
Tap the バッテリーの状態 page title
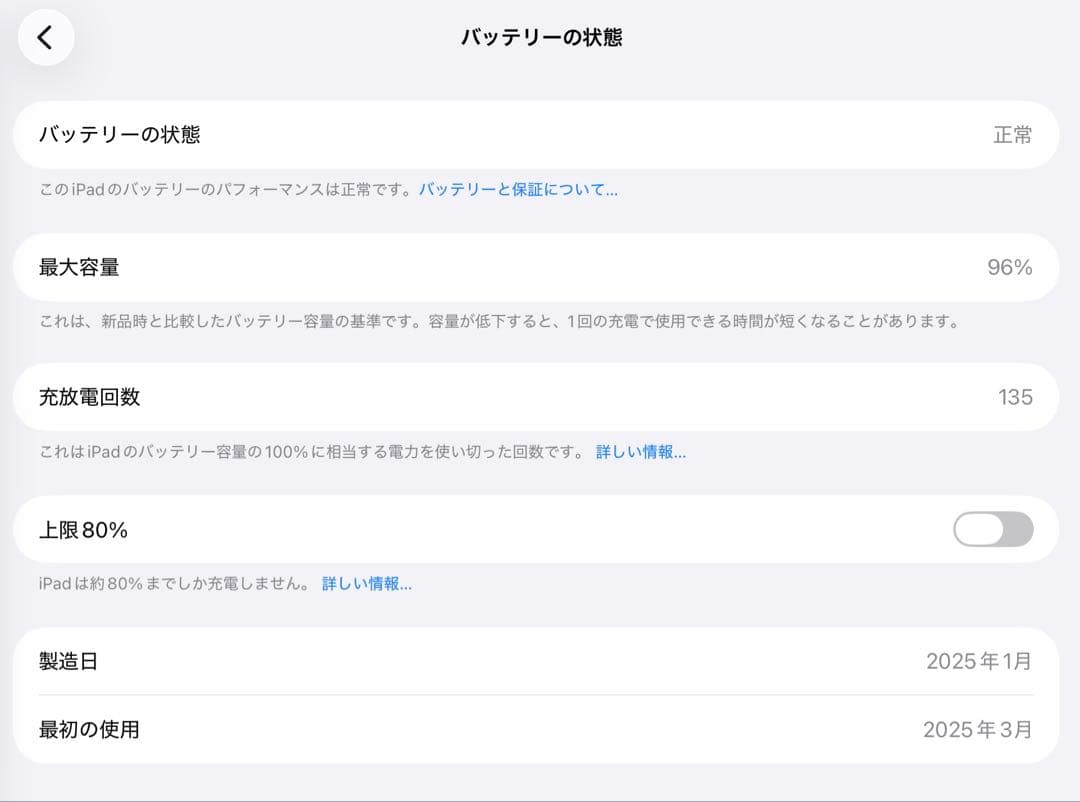pos(540,35)
